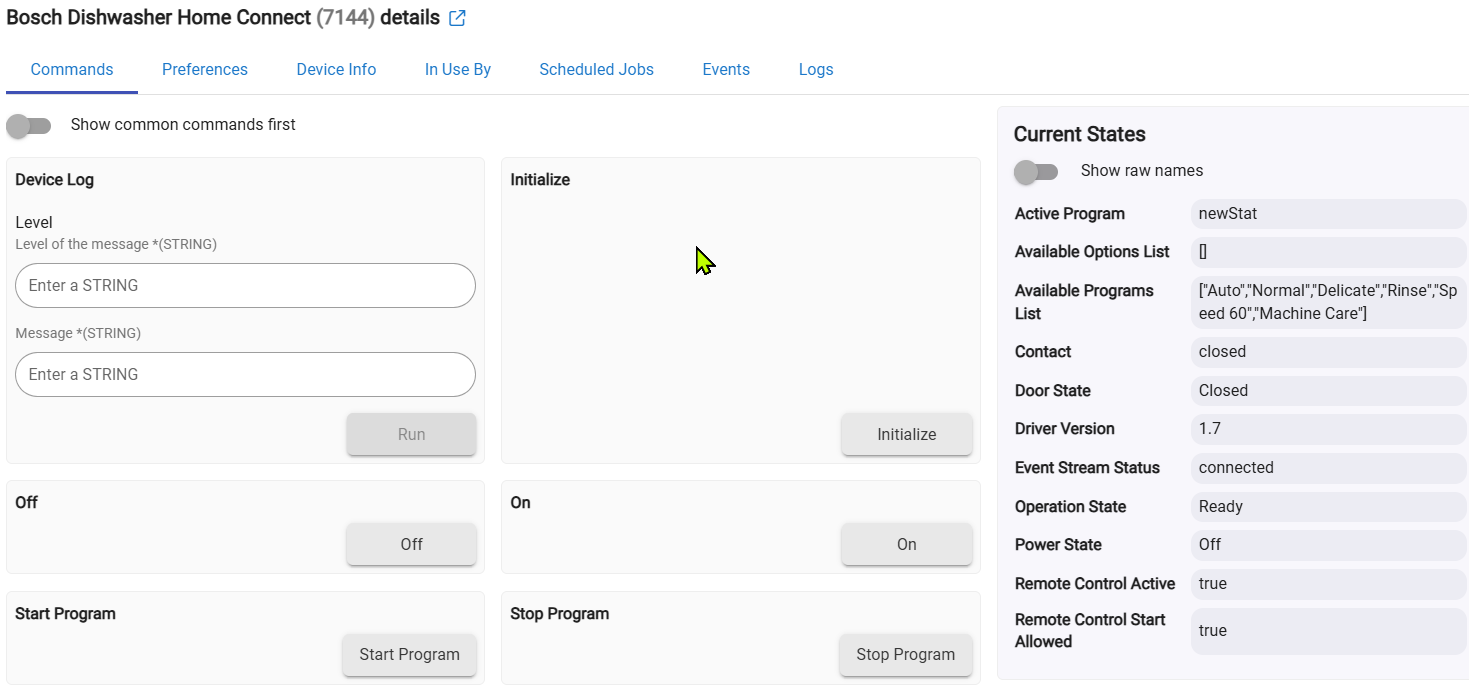Select the Commands tab

click(72, 70)
